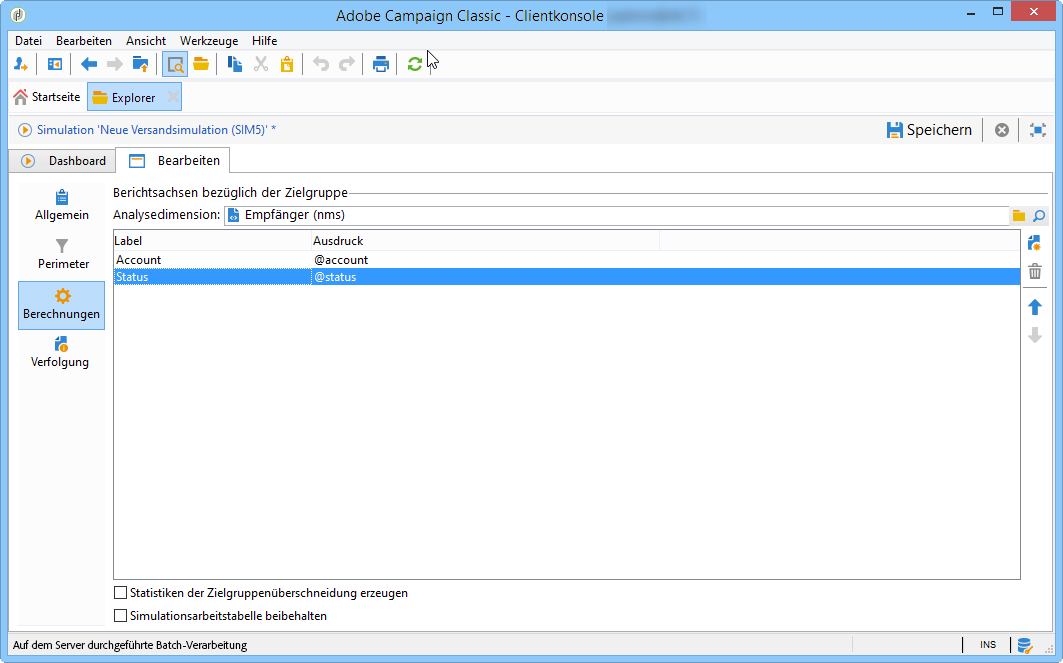Toggle full-screen view icon next to Speichern

click(x=1038, y=130)
